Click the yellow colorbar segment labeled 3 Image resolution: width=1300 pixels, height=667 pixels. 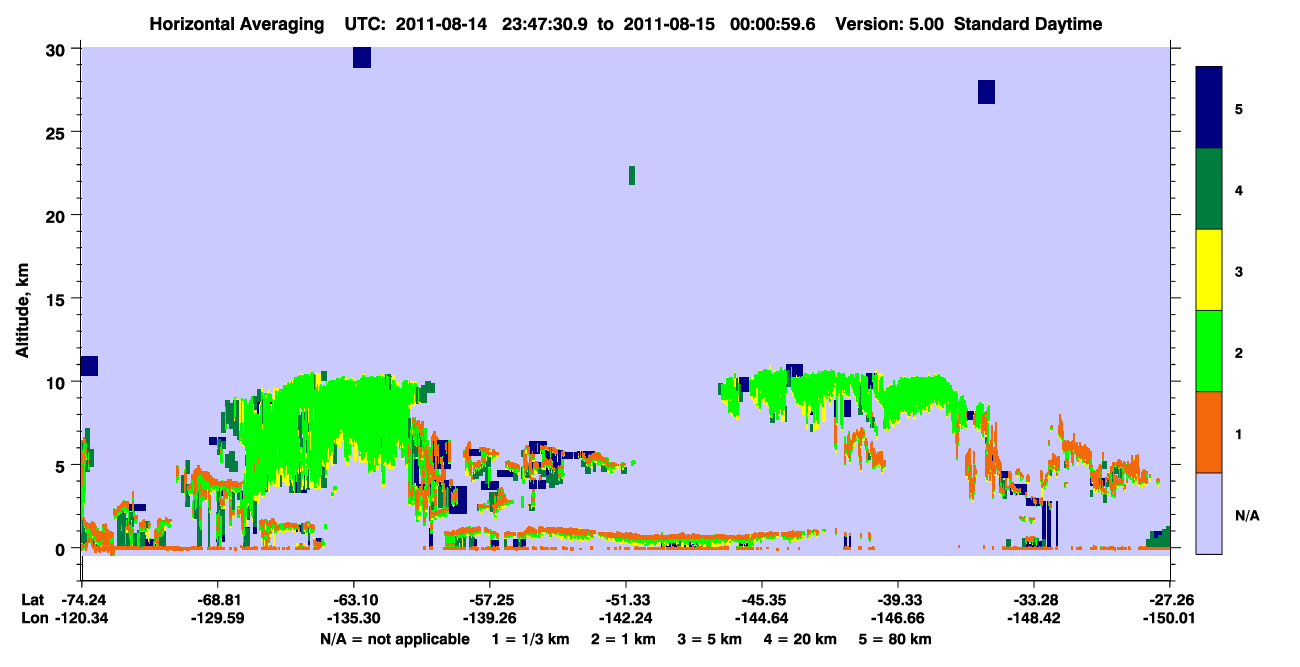click(x=1209, y=270)
